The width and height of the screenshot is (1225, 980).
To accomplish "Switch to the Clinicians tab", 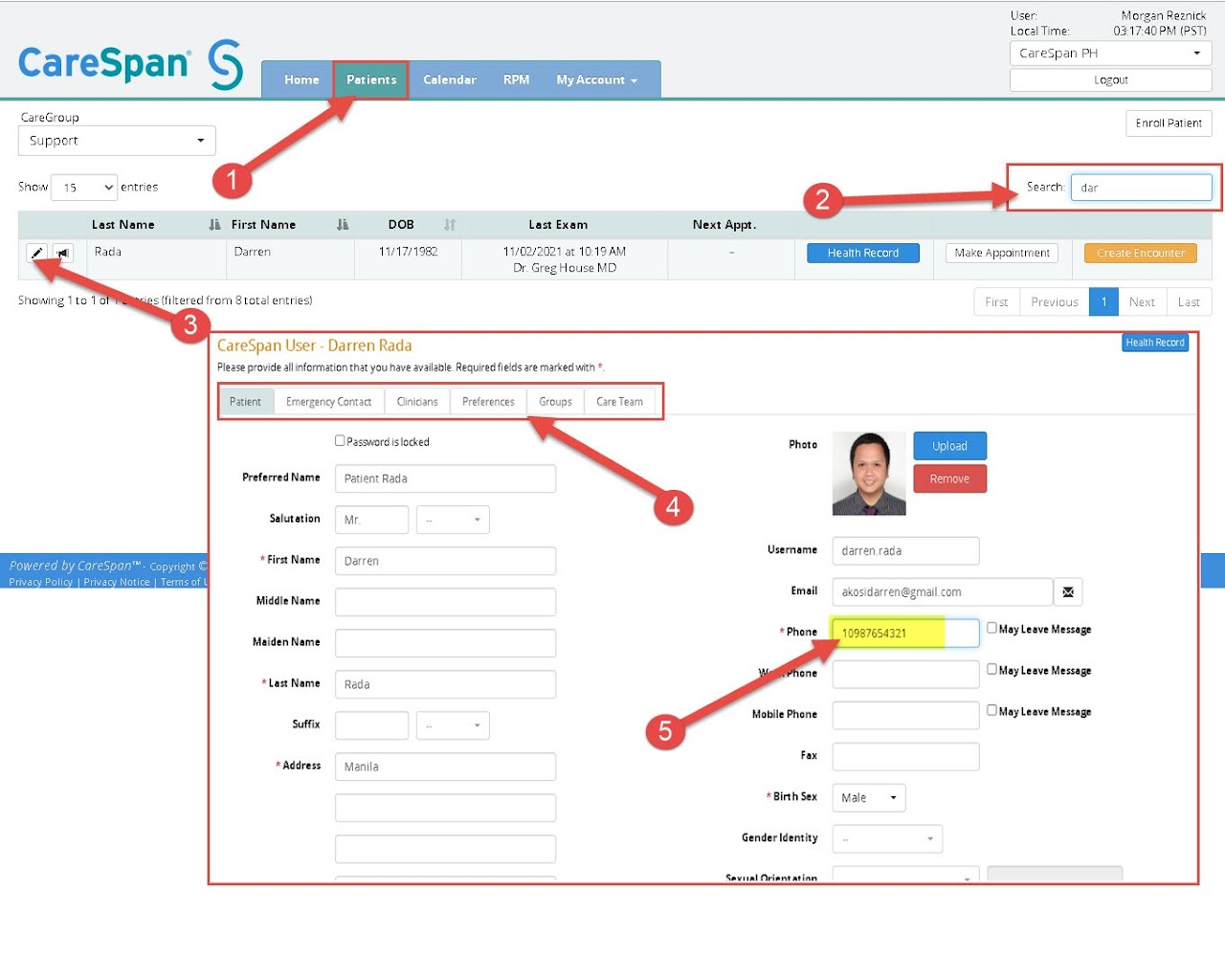I will pyautogui.click(x=417, y=402).
